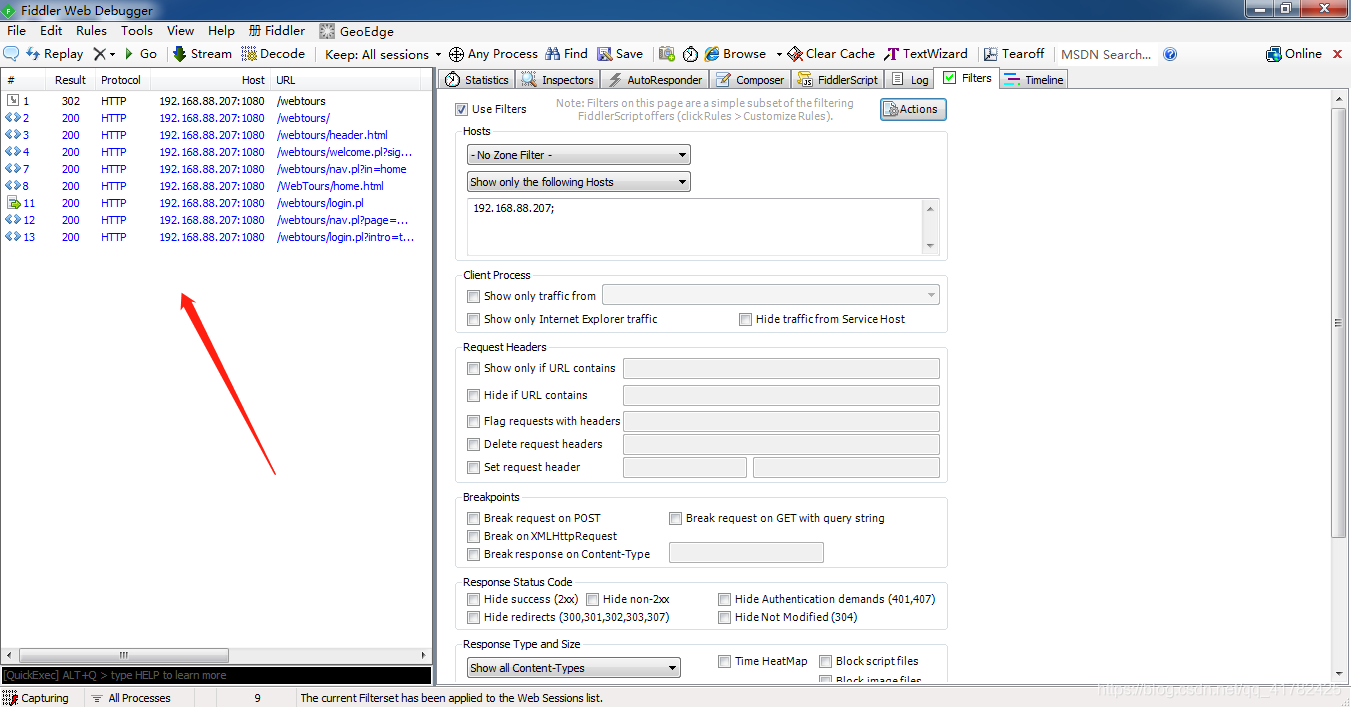This screenshot has height=708, width=1351.
Task: Select session 3 /webtours/header.html
Action: coord(216,135)
